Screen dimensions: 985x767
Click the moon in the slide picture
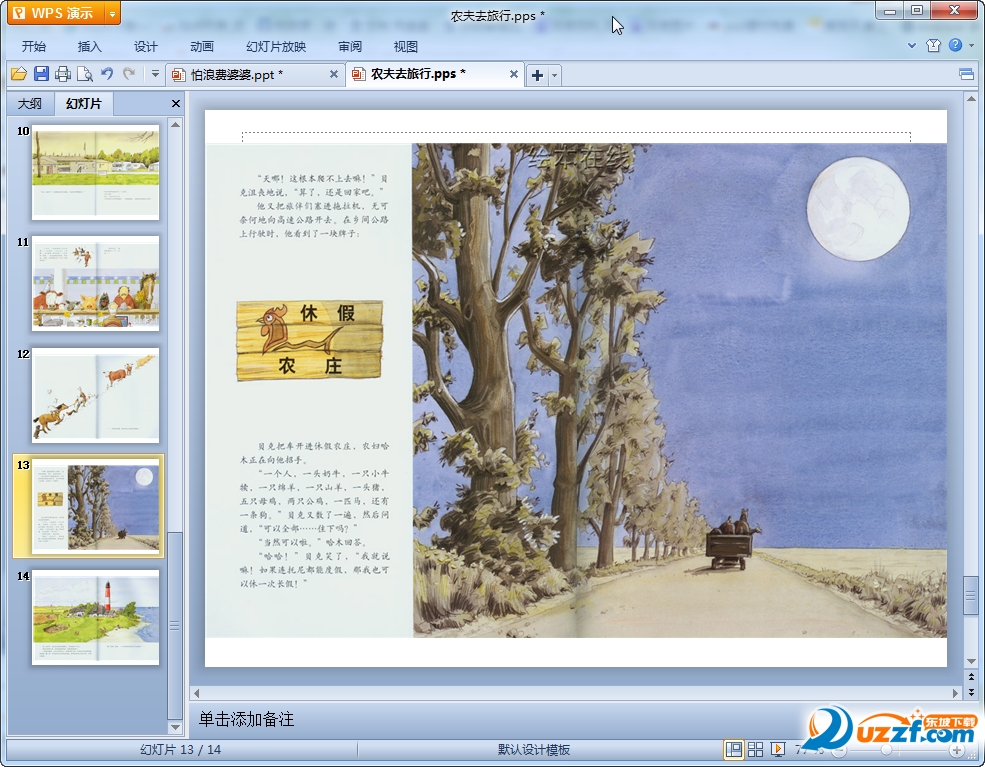tap(858, 209)
